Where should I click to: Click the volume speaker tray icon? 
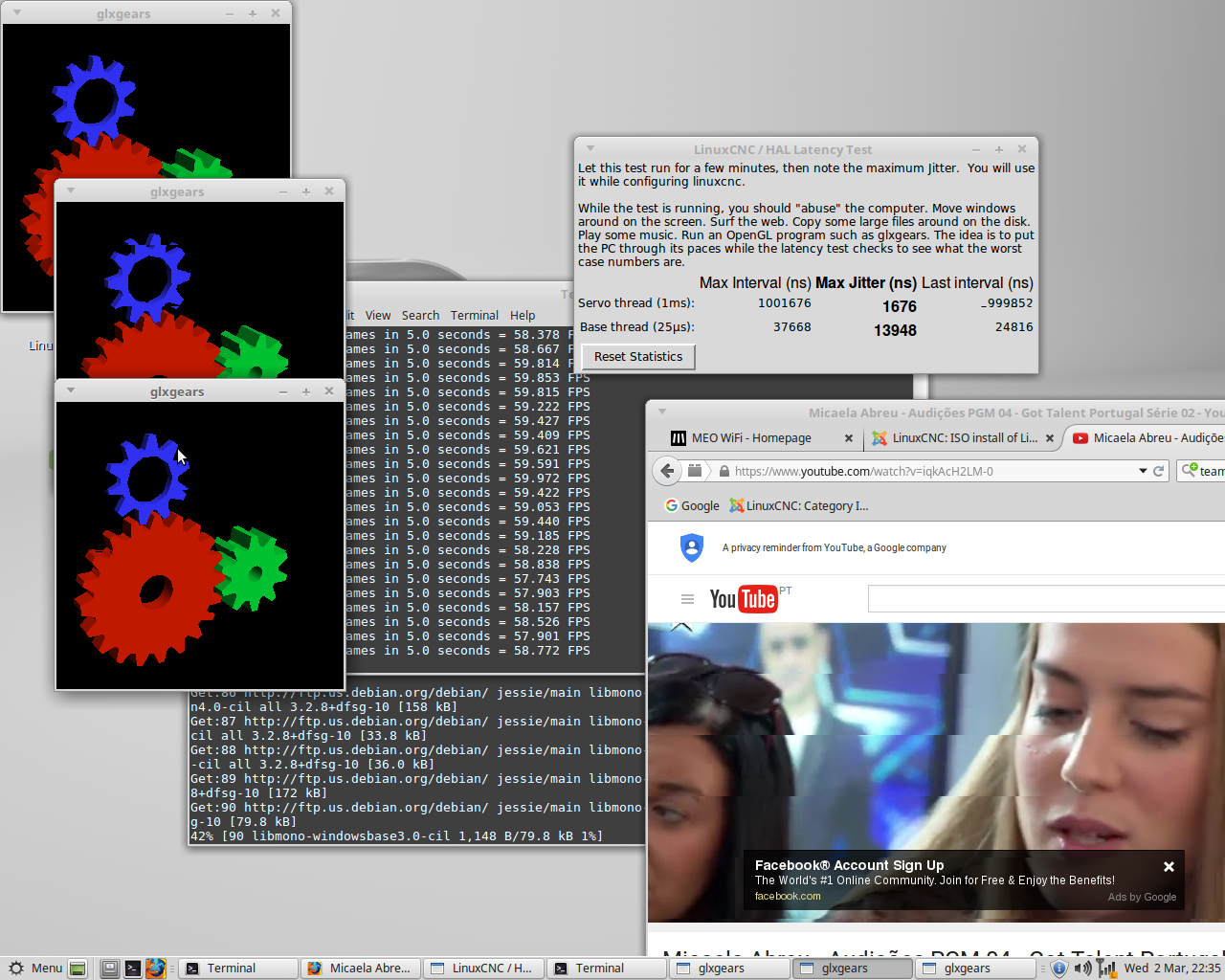1082,969
